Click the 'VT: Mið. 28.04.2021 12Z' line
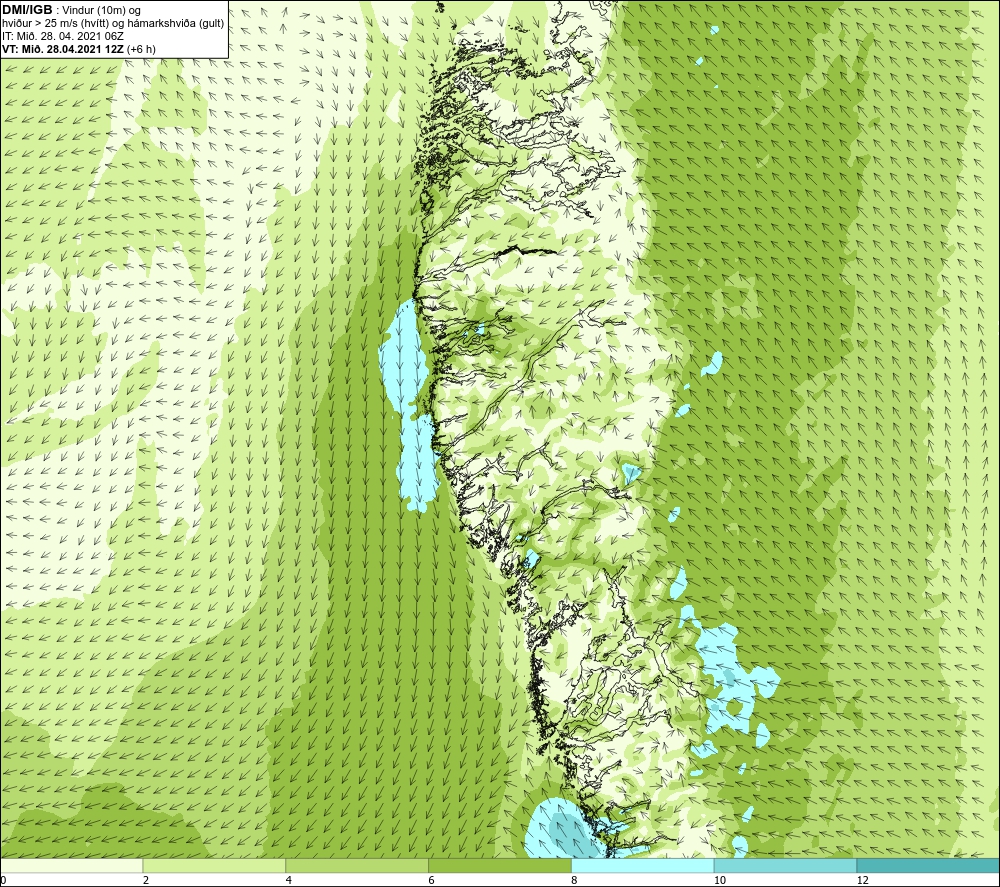This screenshot has height=887, width=1000. pos(62,48)
